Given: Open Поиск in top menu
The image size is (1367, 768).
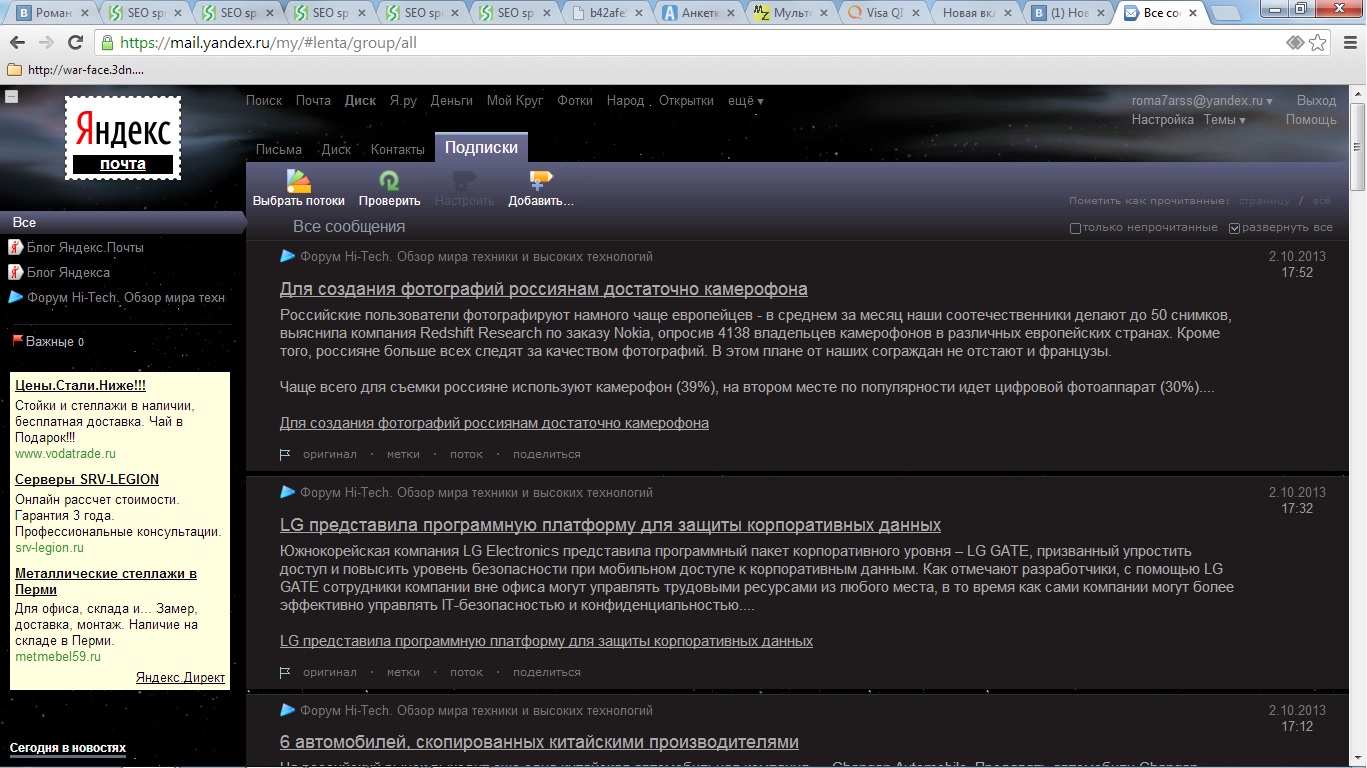Looking at the screenshot, I should [x=264, y=101].
